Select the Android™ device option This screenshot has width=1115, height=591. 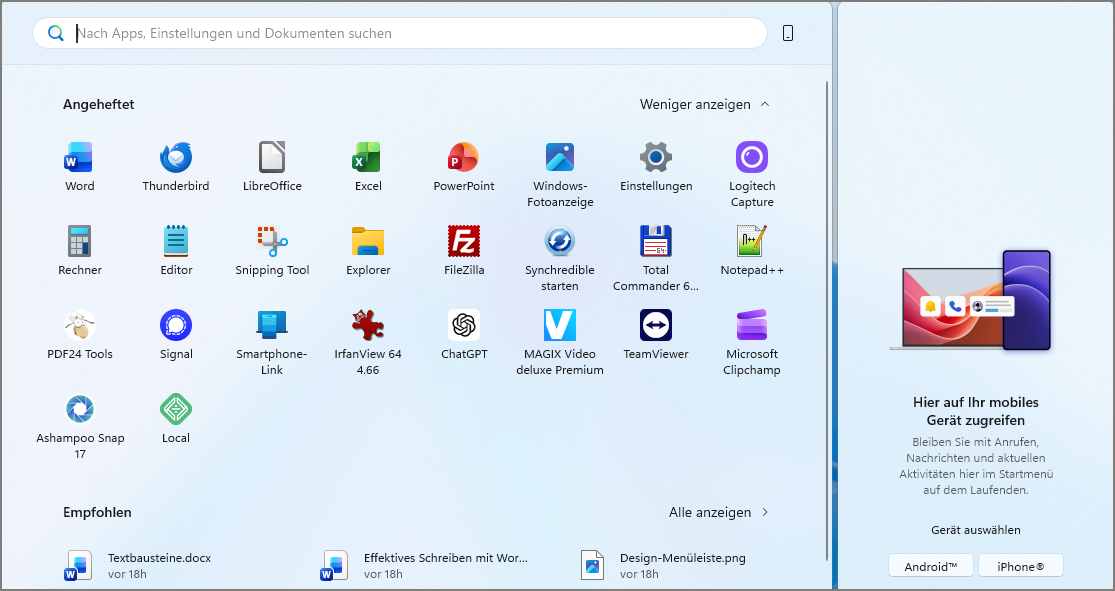[x=930, y=565]
